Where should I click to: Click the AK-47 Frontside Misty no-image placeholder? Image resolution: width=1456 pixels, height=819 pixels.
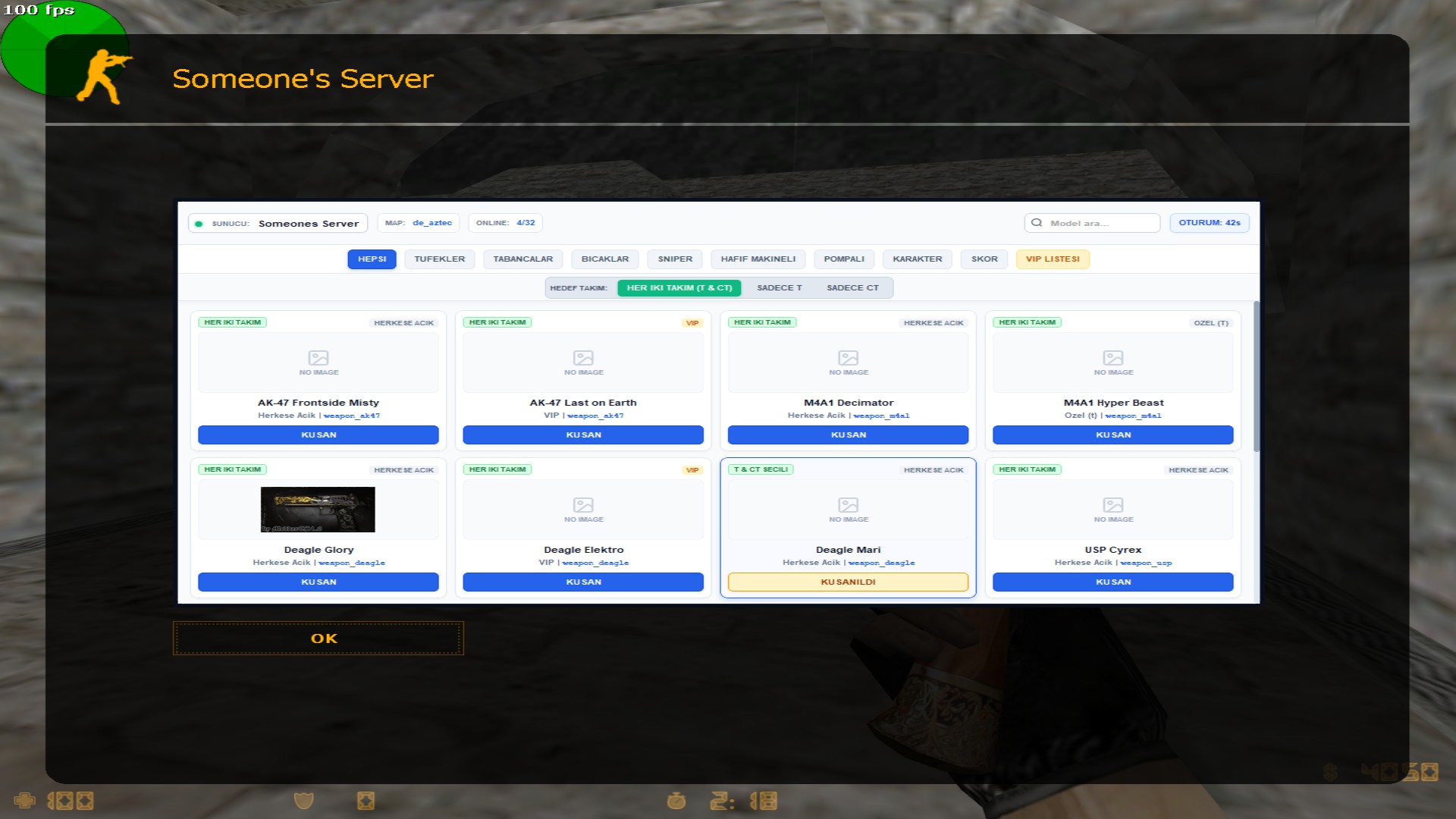tap(318, 362)
